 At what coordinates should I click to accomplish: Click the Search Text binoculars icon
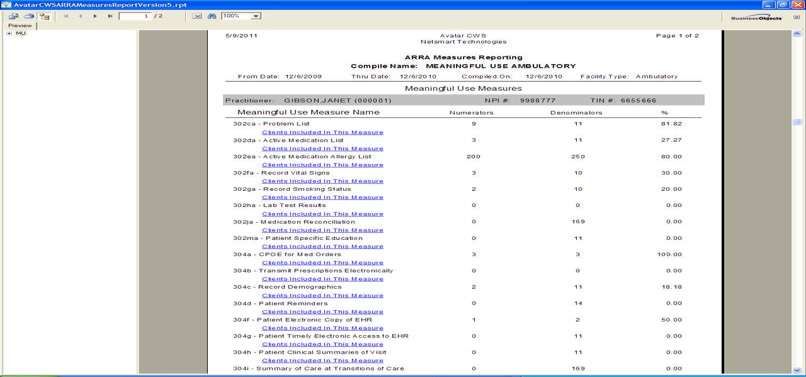211,16
